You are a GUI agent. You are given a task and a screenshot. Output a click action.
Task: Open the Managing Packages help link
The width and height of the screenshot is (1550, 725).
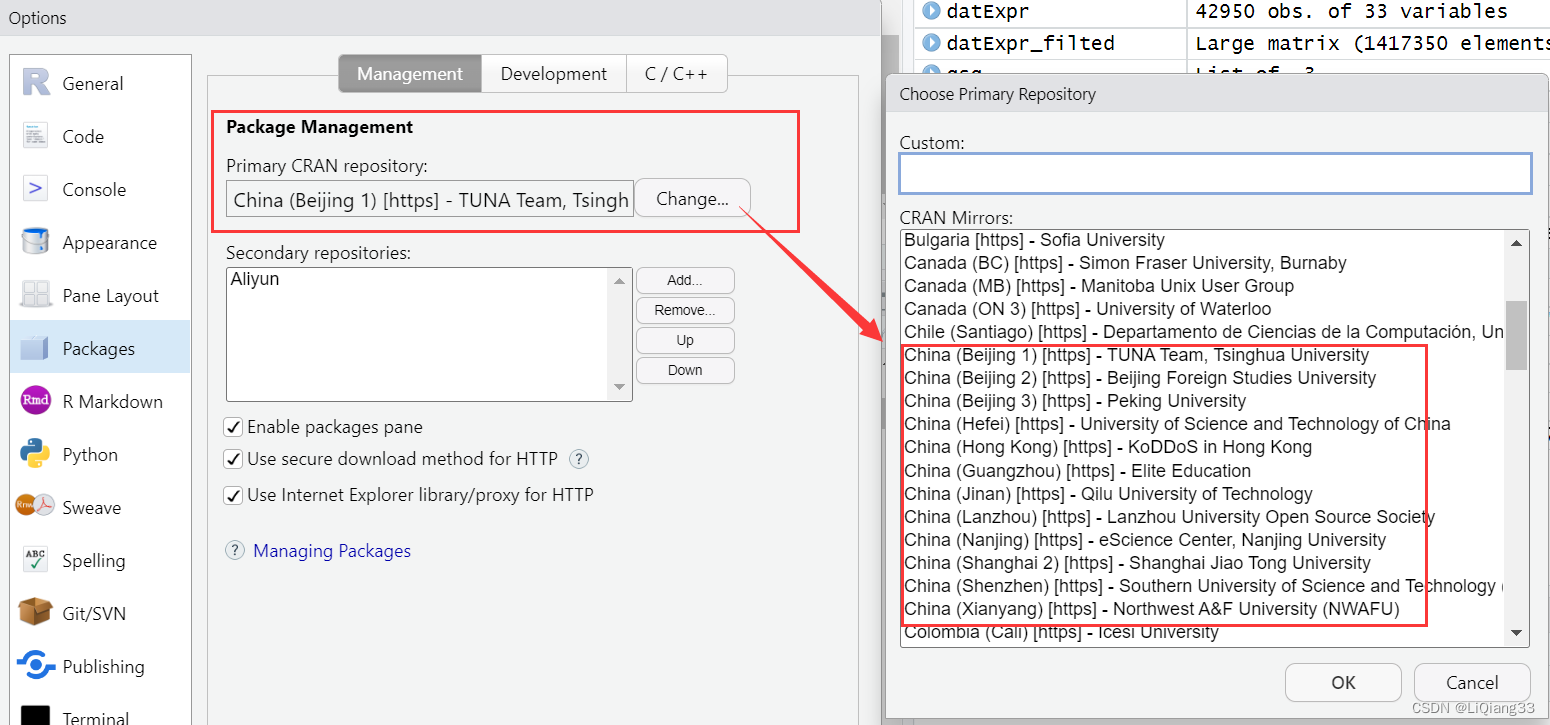point(332,551)
